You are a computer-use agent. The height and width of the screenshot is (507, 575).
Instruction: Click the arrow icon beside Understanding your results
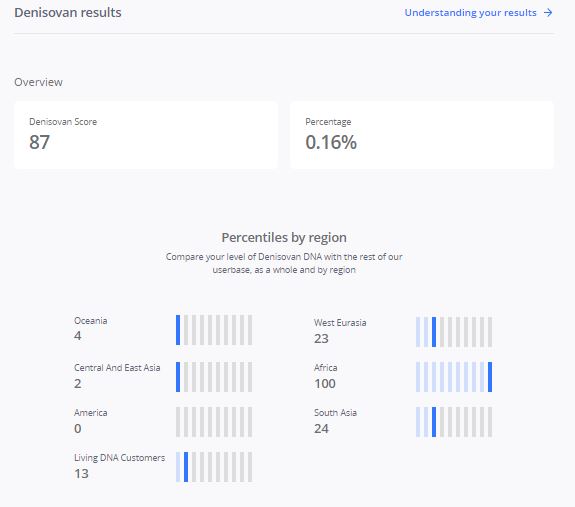click(x=548, y=13)
